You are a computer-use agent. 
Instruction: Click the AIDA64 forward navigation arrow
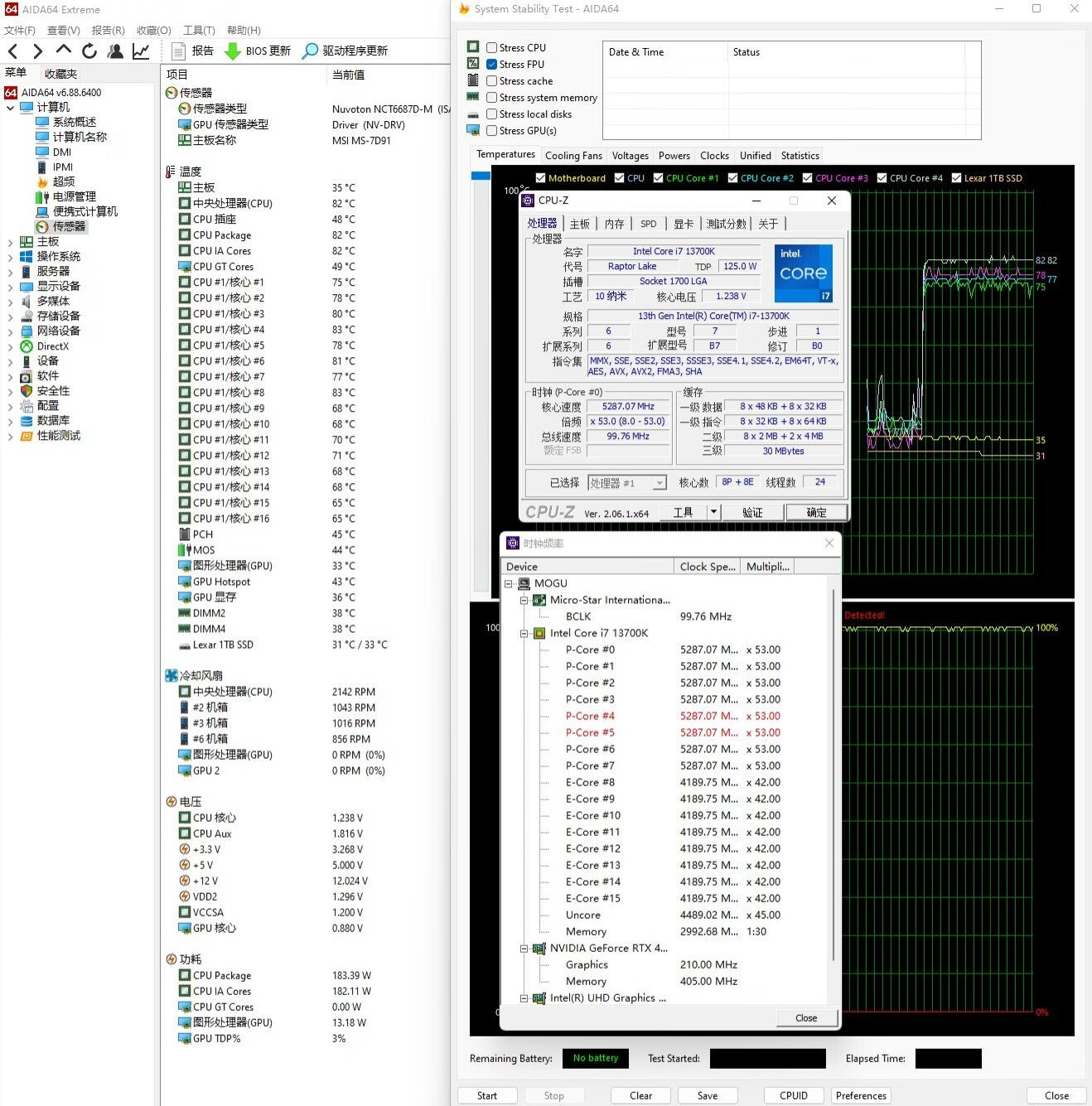[x=37, y=51]
